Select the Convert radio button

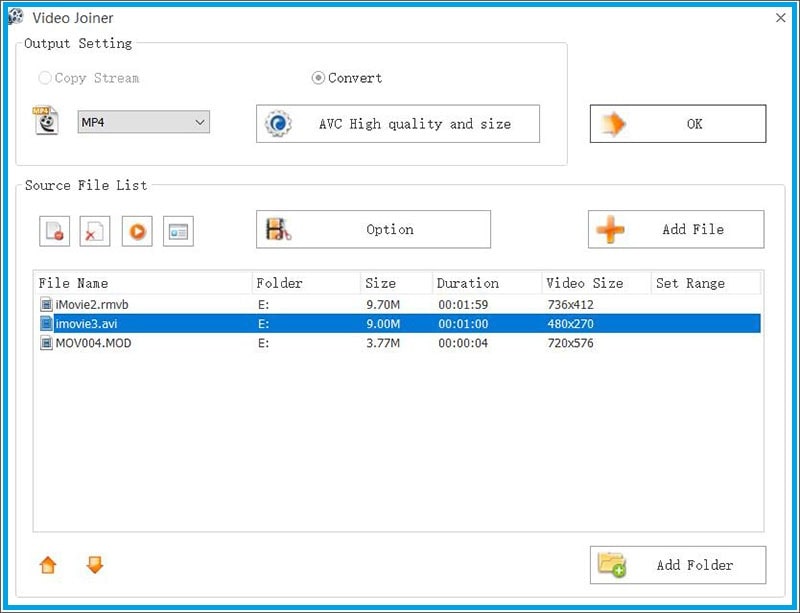pos(319,78)
